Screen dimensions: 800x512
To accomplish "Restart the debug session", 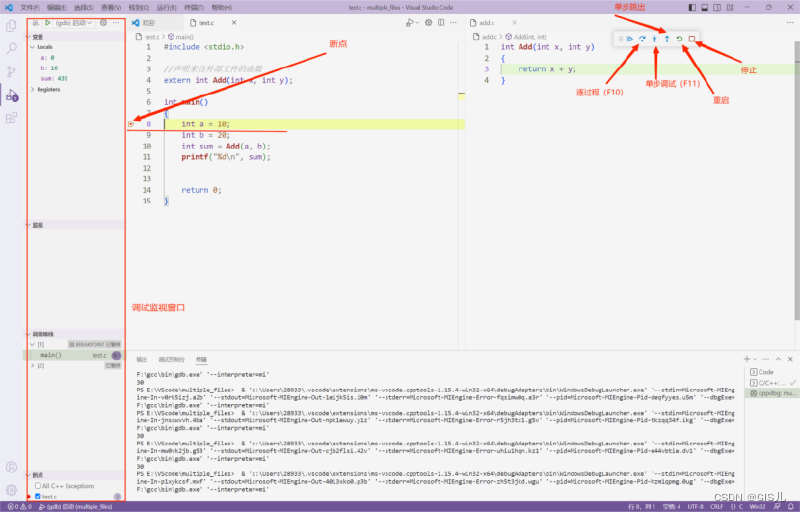I will pyautogui.click(x=679, y=39).
